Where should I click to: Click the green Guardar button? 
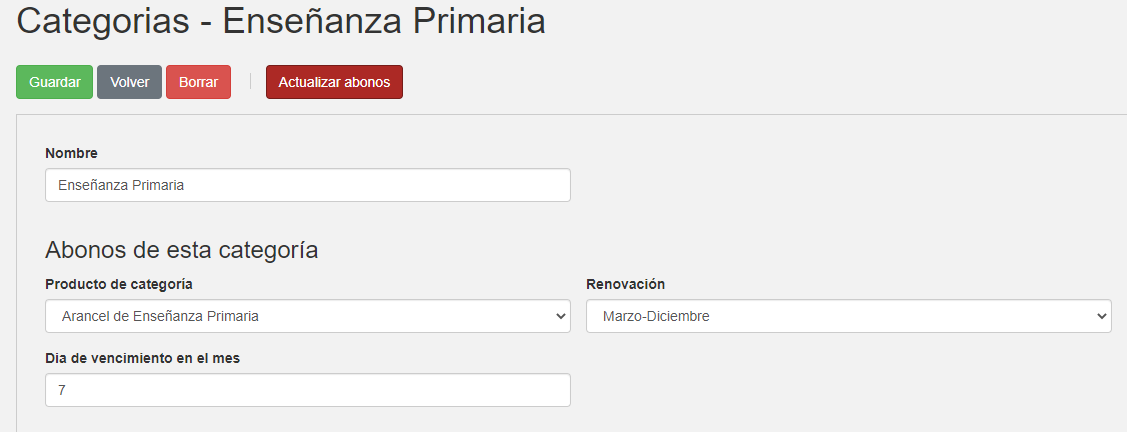54,82
